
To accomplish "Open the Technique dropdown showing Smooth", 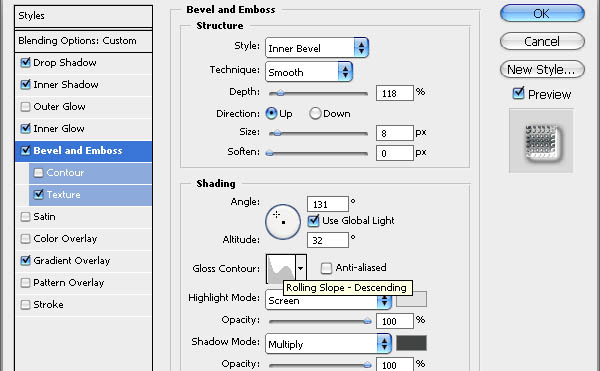I will click(309, 72).
